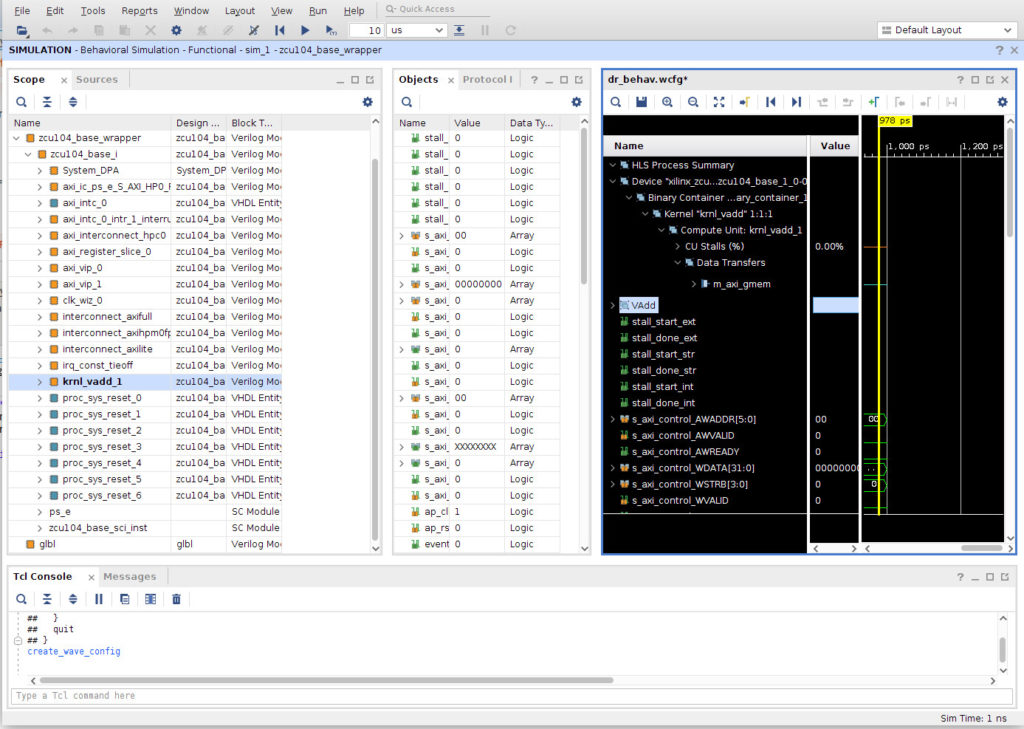The width and height of the screenshot is (1024, 729).
Task: Select the Next Transition icon
Action: pyautogui.click(x=798, y=101)
